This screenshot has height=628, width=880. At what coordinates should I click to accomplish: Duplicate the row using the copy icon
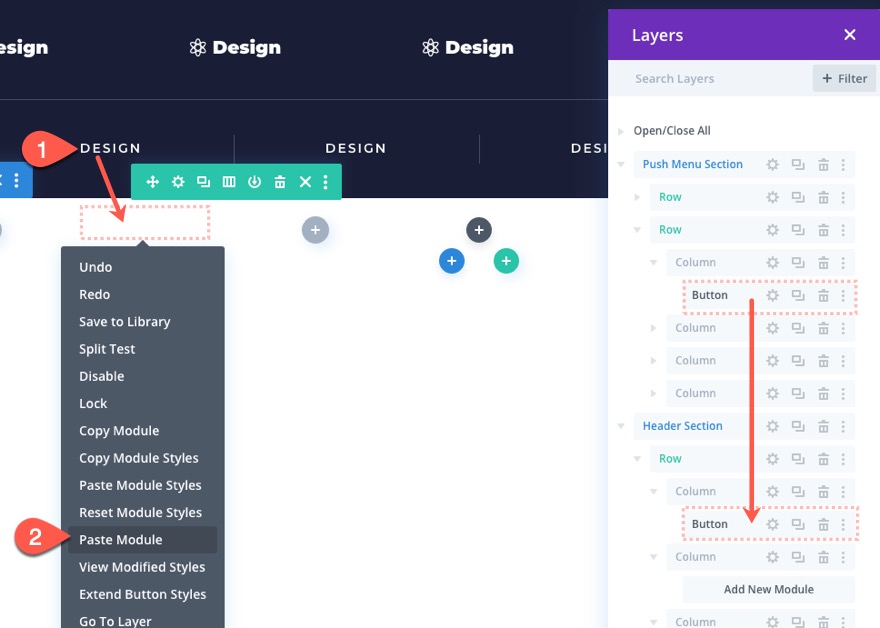click(203, 181)
